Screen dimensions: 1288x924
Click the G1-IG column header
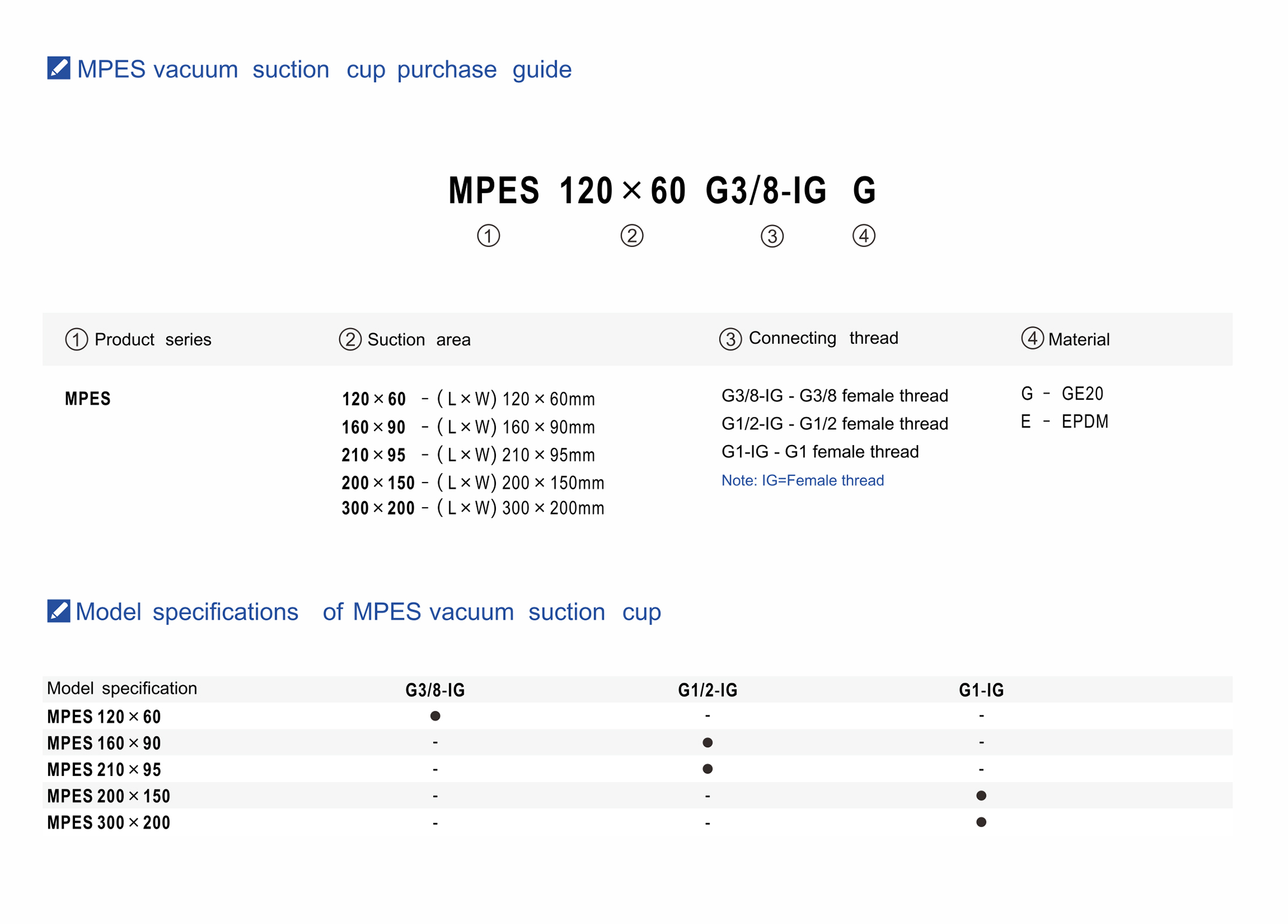(x=981, y=690)
